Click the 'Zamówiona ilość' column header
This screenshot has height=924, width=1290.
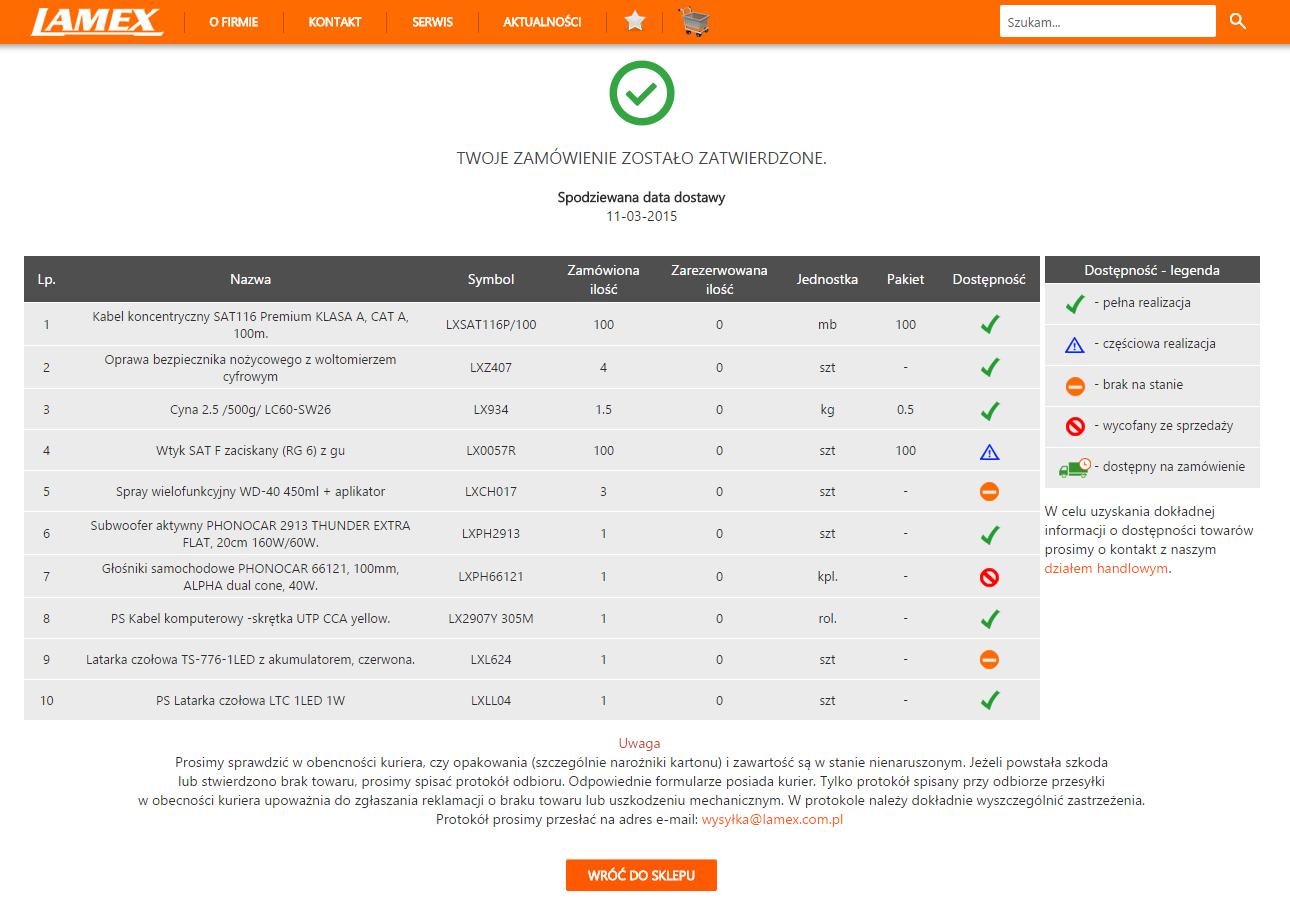click(603, 279)
